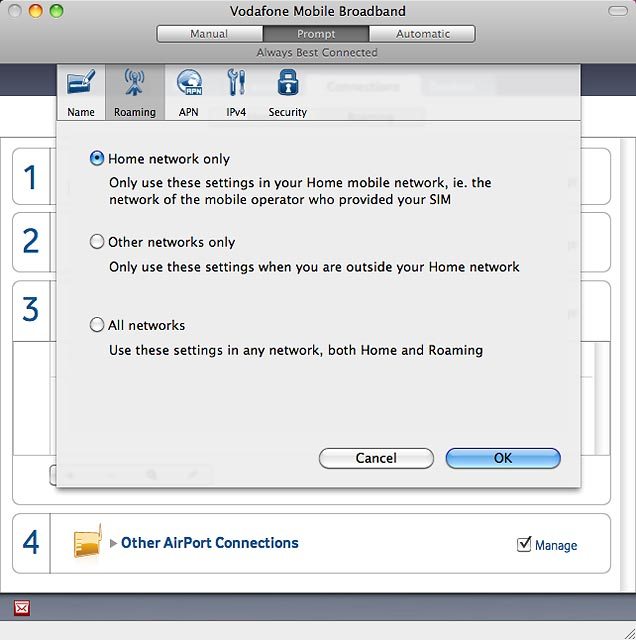
Task: Confirm roaming settings with OK
Action: (503, 458)
